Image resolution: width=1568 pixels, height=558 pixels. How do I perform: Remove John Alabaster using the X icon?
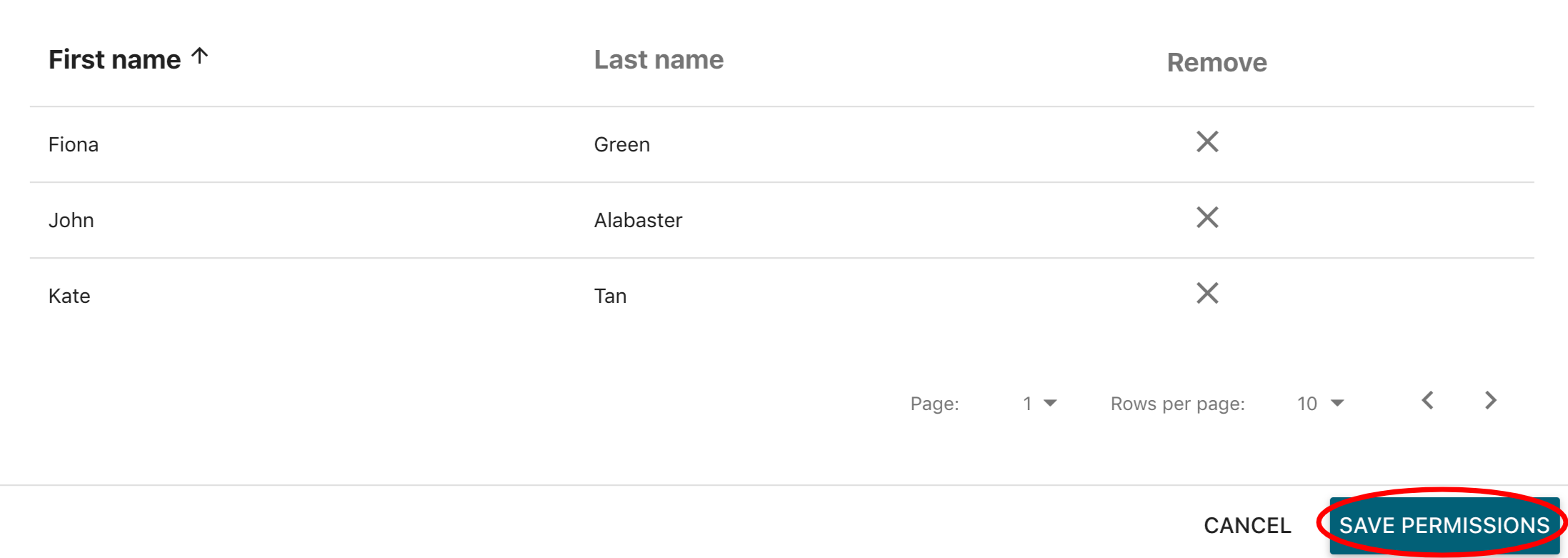click(1207, 218)
